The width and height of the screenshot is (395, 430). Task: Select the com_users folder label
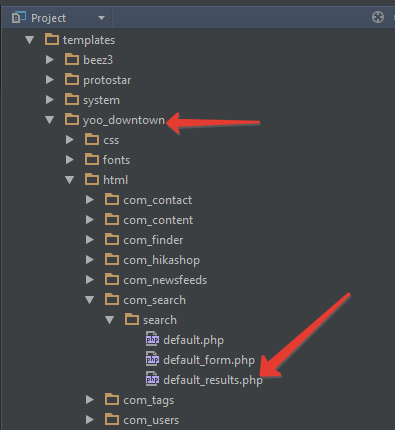[x=151, y=420]
